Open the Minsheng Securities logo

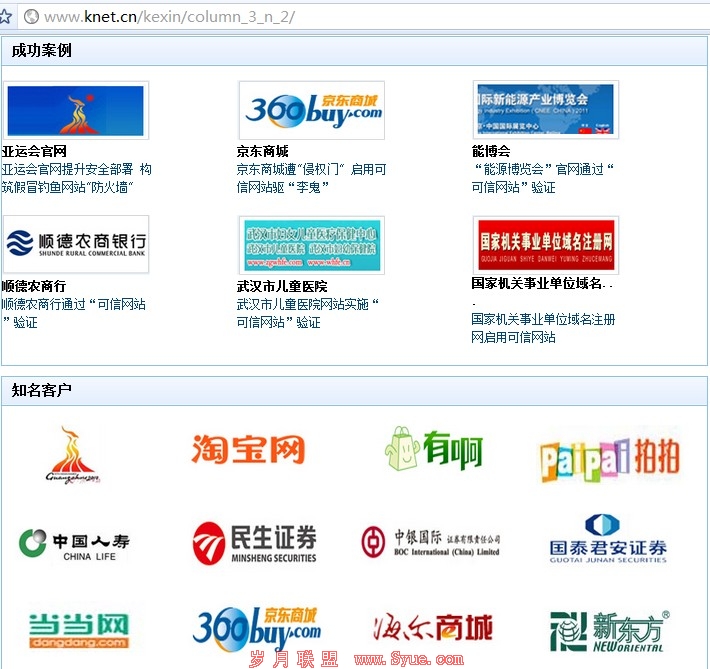(255, 543)
